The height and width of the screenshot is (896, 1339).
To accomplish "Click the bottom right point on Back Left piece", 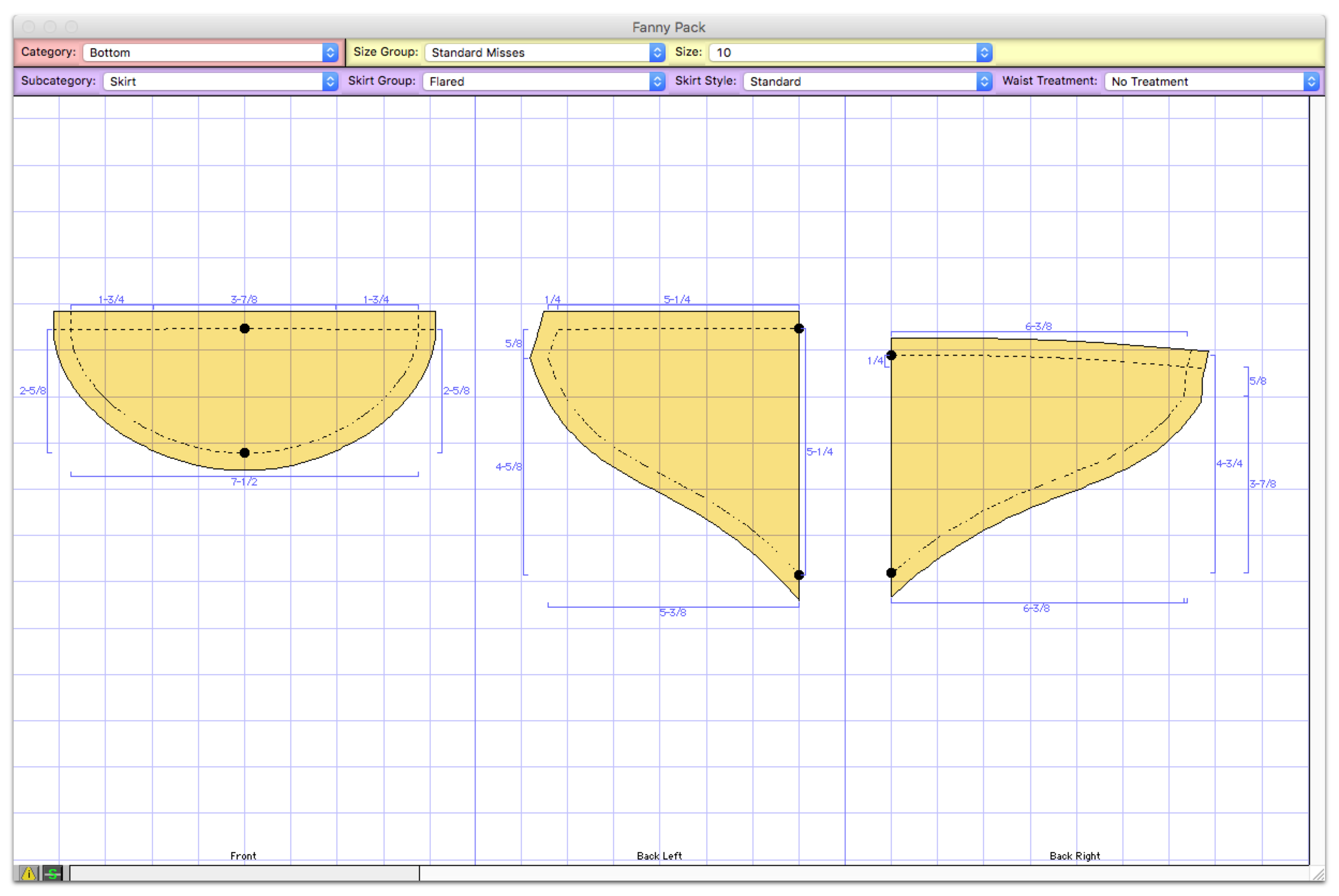I will 799,575.
